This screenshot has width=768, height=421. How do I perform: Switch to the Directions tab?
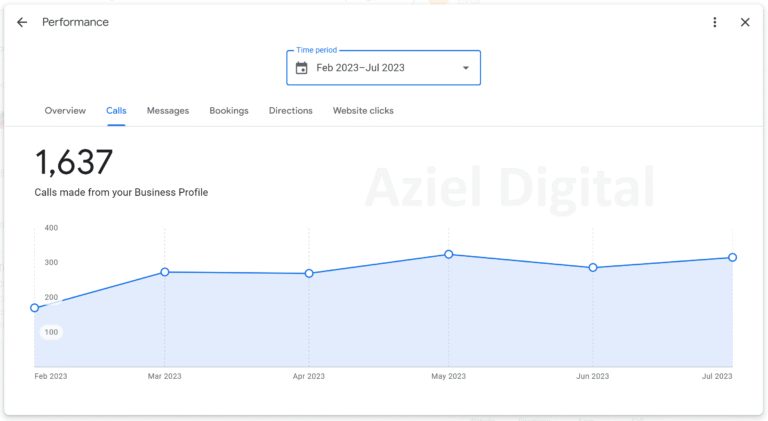point(291,111)
